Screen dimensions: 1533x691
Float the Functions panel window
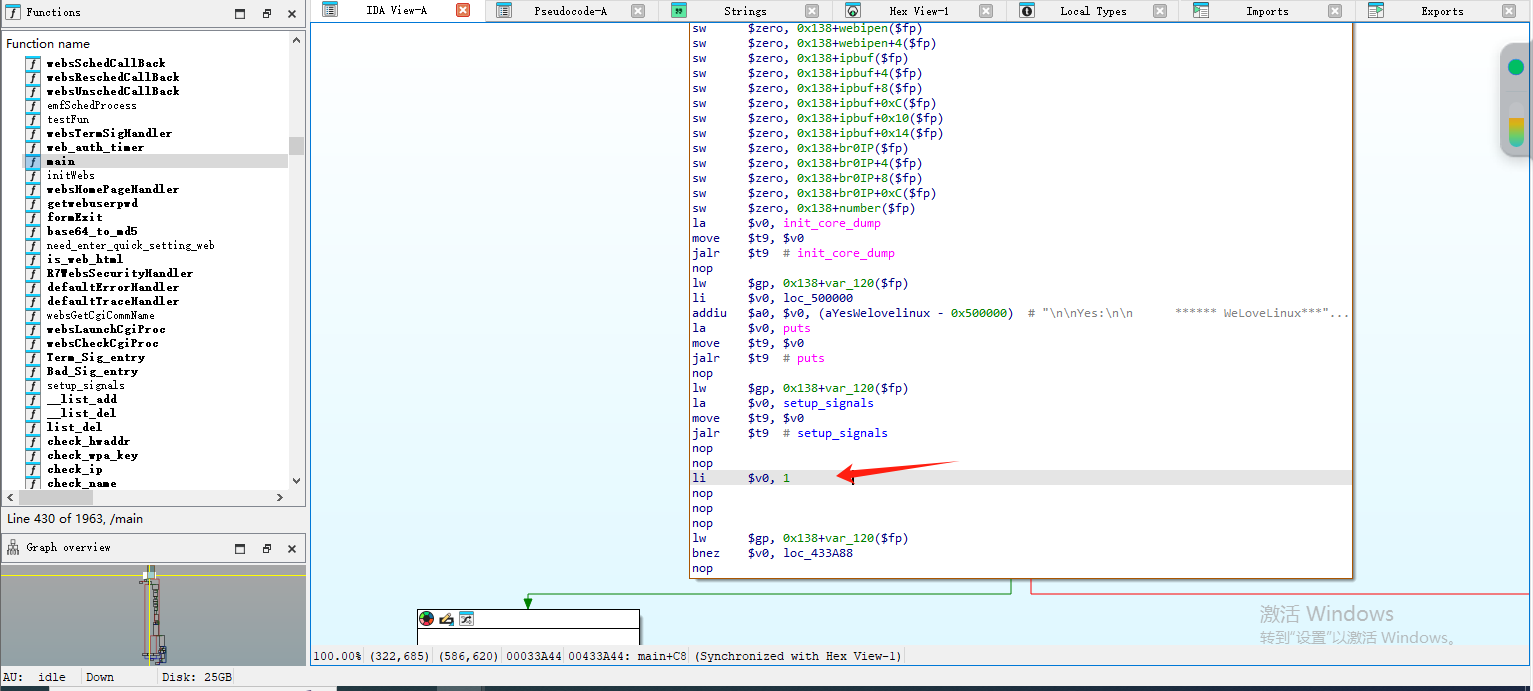266,14
